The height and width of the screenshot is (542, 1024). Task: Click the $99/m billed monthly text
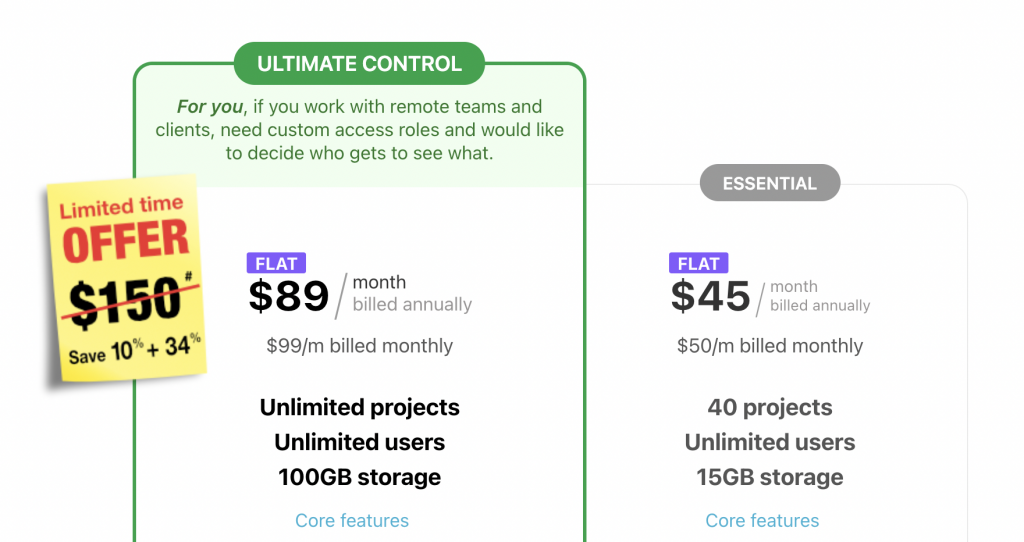[359, 345]
